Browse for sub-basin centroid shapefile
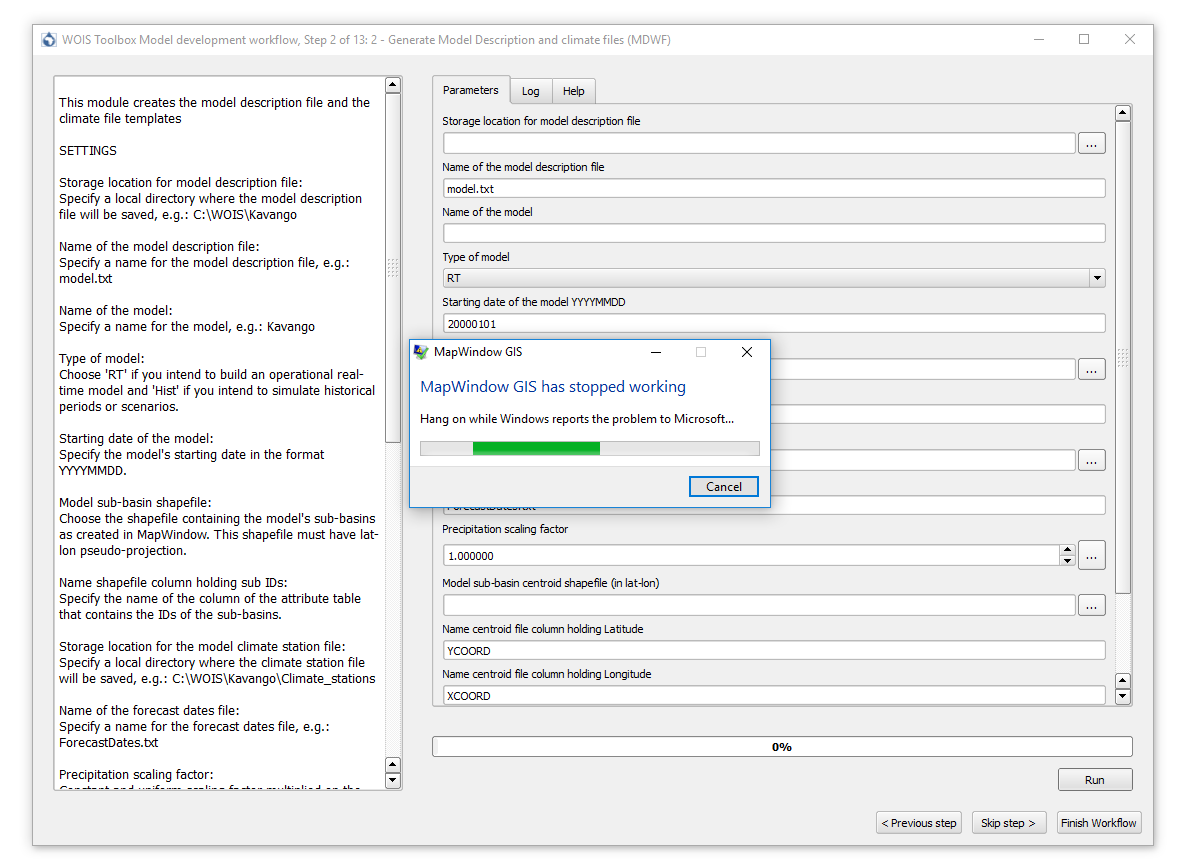Screen dimensions: 1181x867 pos(1091,605)
